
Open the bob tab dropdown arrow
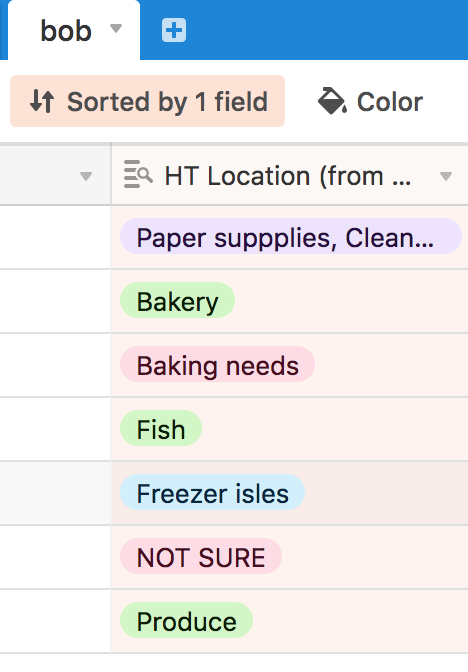pyautogui.click(x=116, y=28)
